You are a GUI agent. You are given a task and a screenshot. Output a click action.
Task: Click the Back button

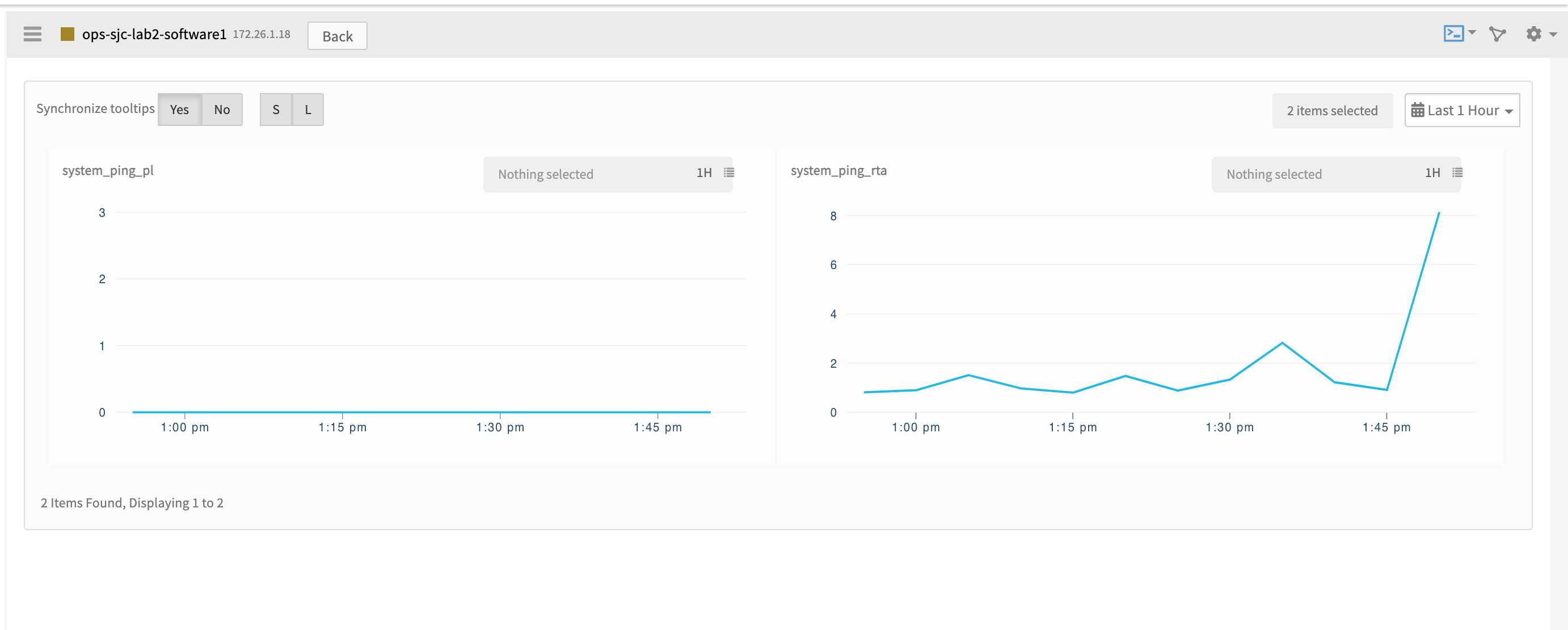(x=337, y=36)
